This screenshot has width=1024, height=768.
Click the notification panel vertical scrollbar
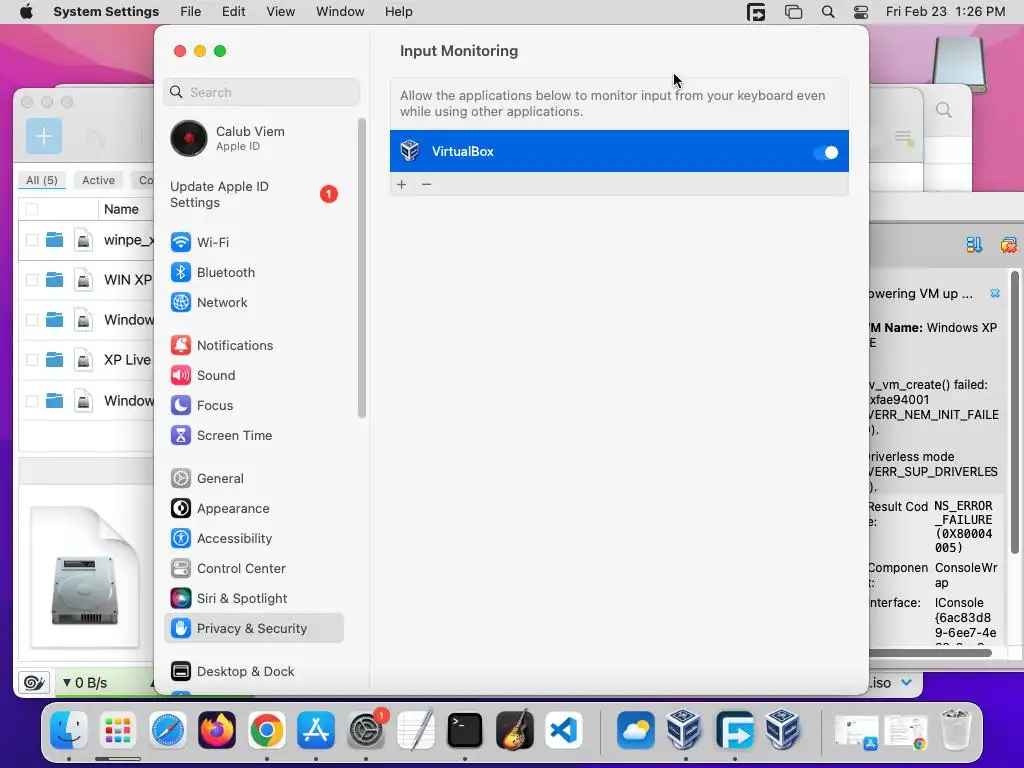[1014, 415]
